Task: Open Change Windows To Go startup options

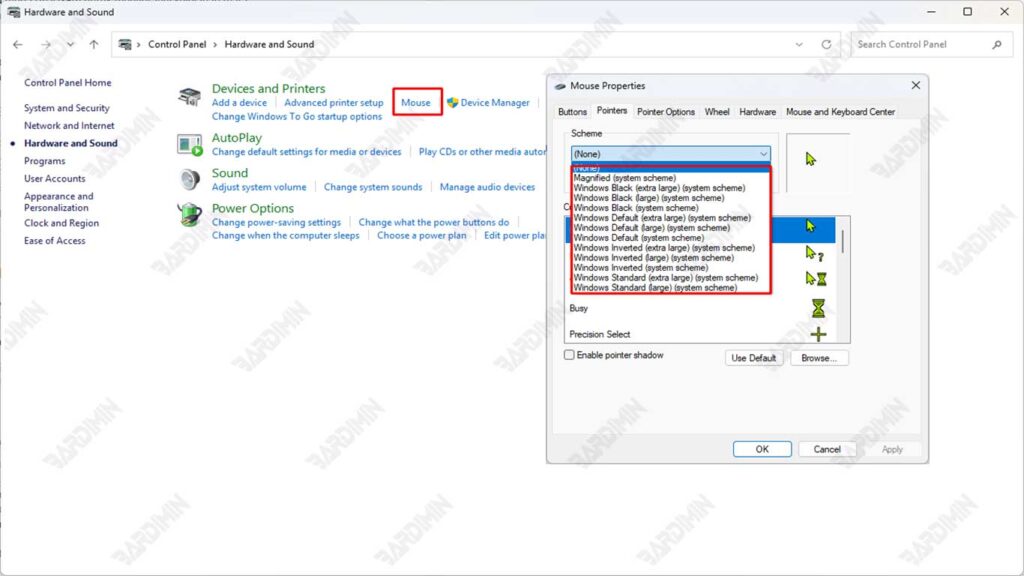Action: [x=296, y=116]
